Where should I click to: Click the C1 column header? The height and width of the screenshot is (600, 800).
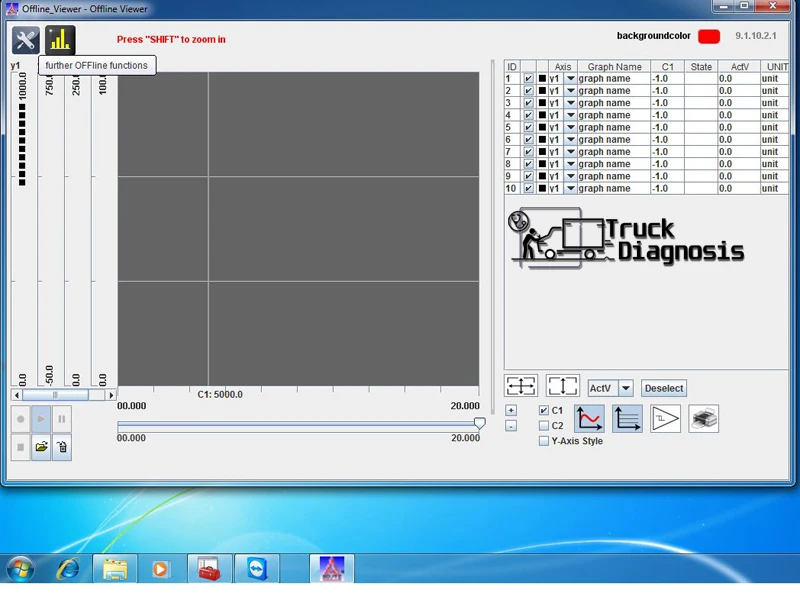click(x=667, y=67)
